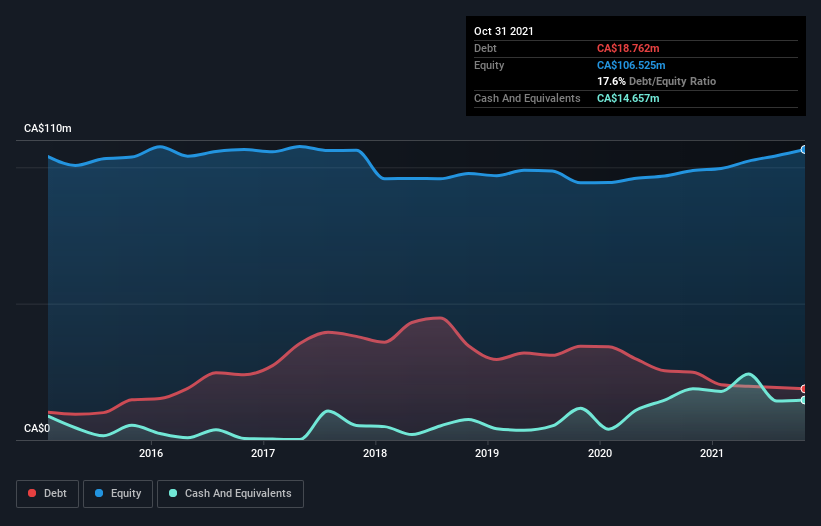Click the 17.6% Debt/Equity Ratio text

coord(657,81)
